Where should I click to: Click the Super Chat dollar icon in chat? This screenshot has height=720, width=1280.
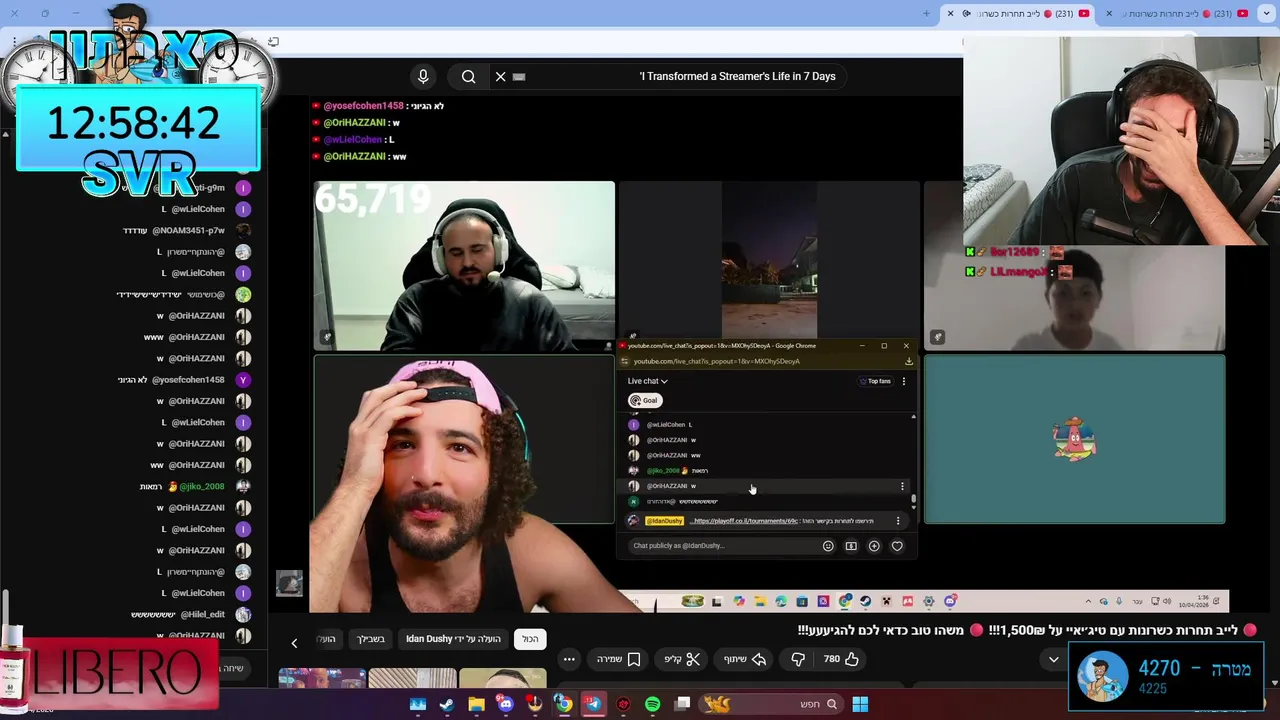tap(851, 546)
